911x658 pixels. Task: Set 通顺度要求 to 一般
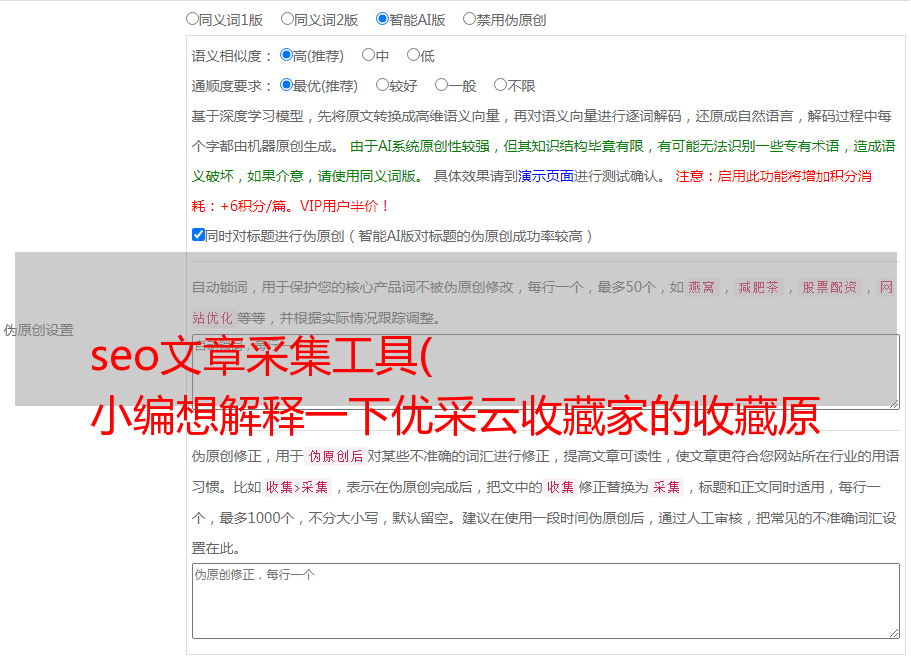coord(442,85)
